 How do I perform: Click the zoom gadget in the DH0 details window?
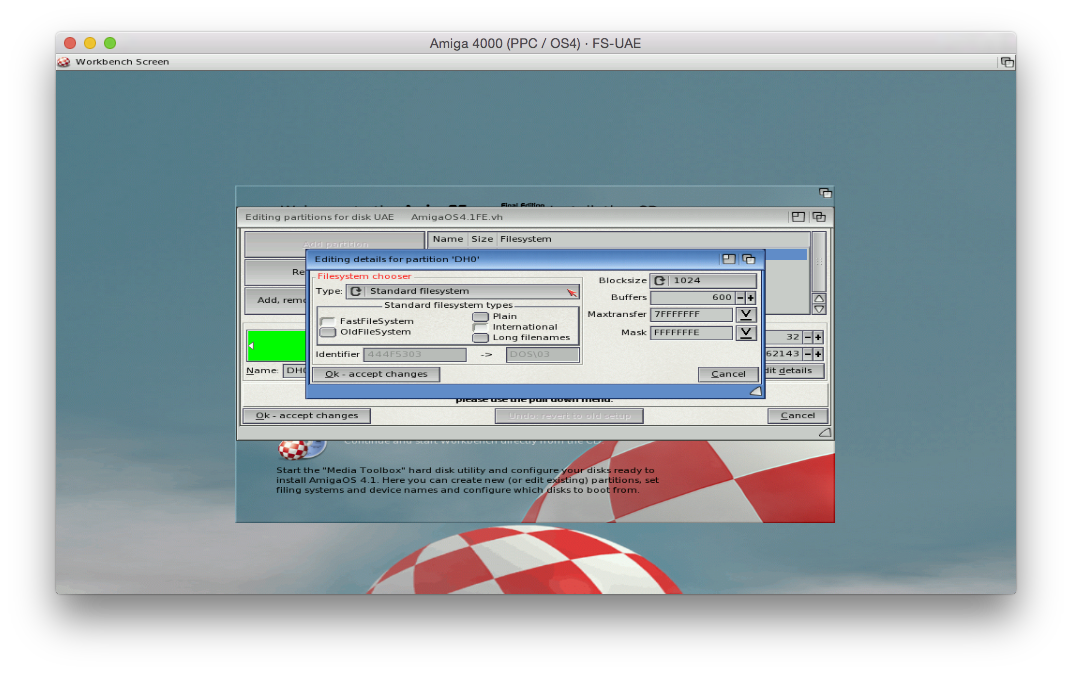coord(729,259)
